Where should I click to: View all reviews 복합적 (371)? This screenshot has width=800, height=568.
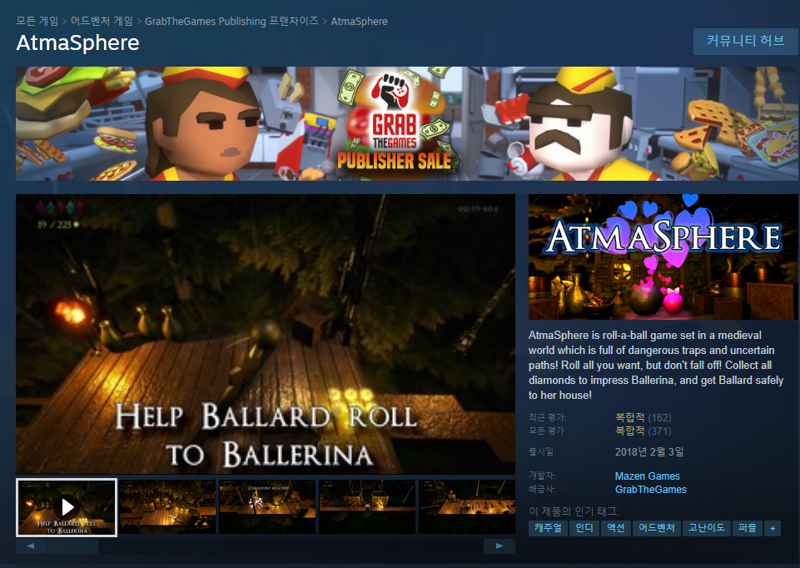pyautogui.click(x=643, y=431)
